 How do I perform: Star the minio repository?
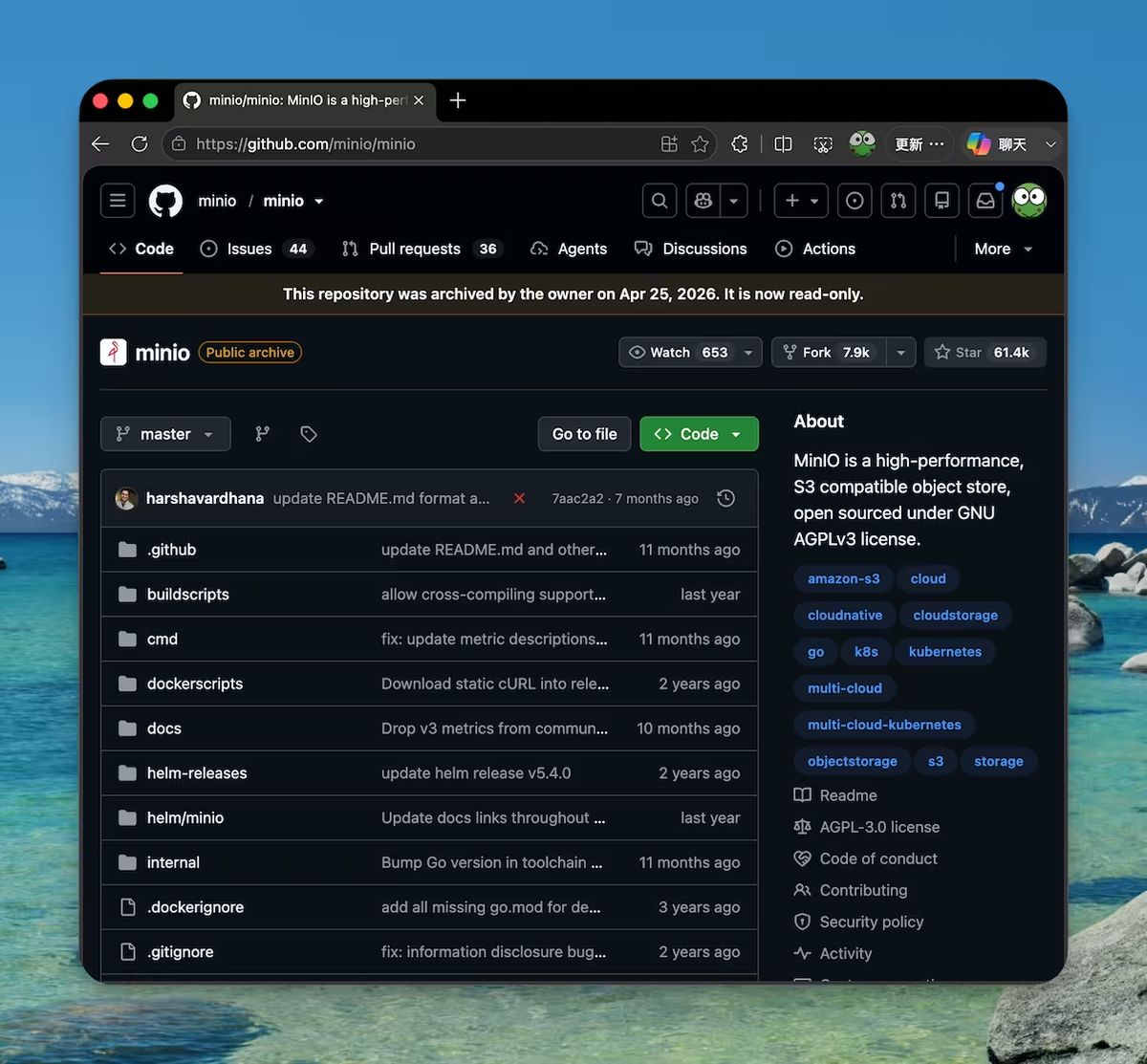pyautogui.click(x=985, y=353)
